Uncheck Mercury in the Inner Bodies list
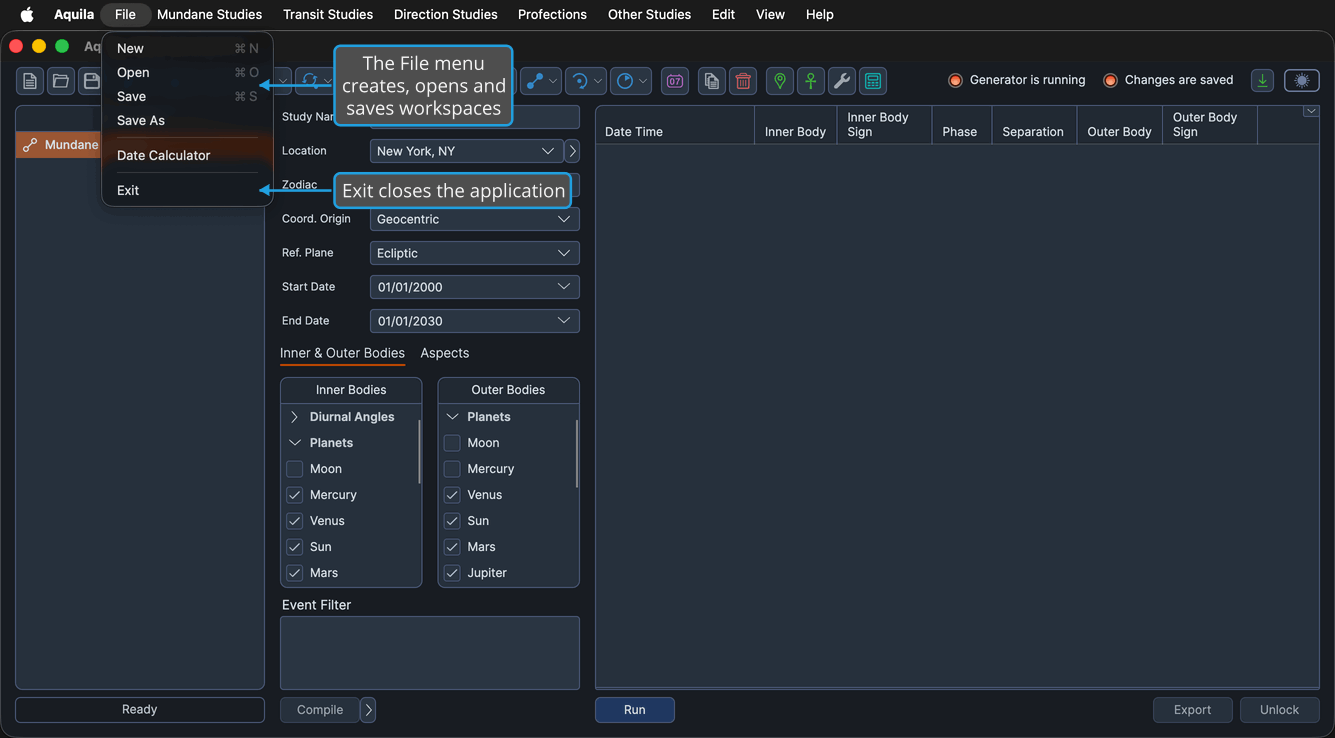The width and height of the screenshot is (1335, 738). pyautogui.click(x=295, y=495)
